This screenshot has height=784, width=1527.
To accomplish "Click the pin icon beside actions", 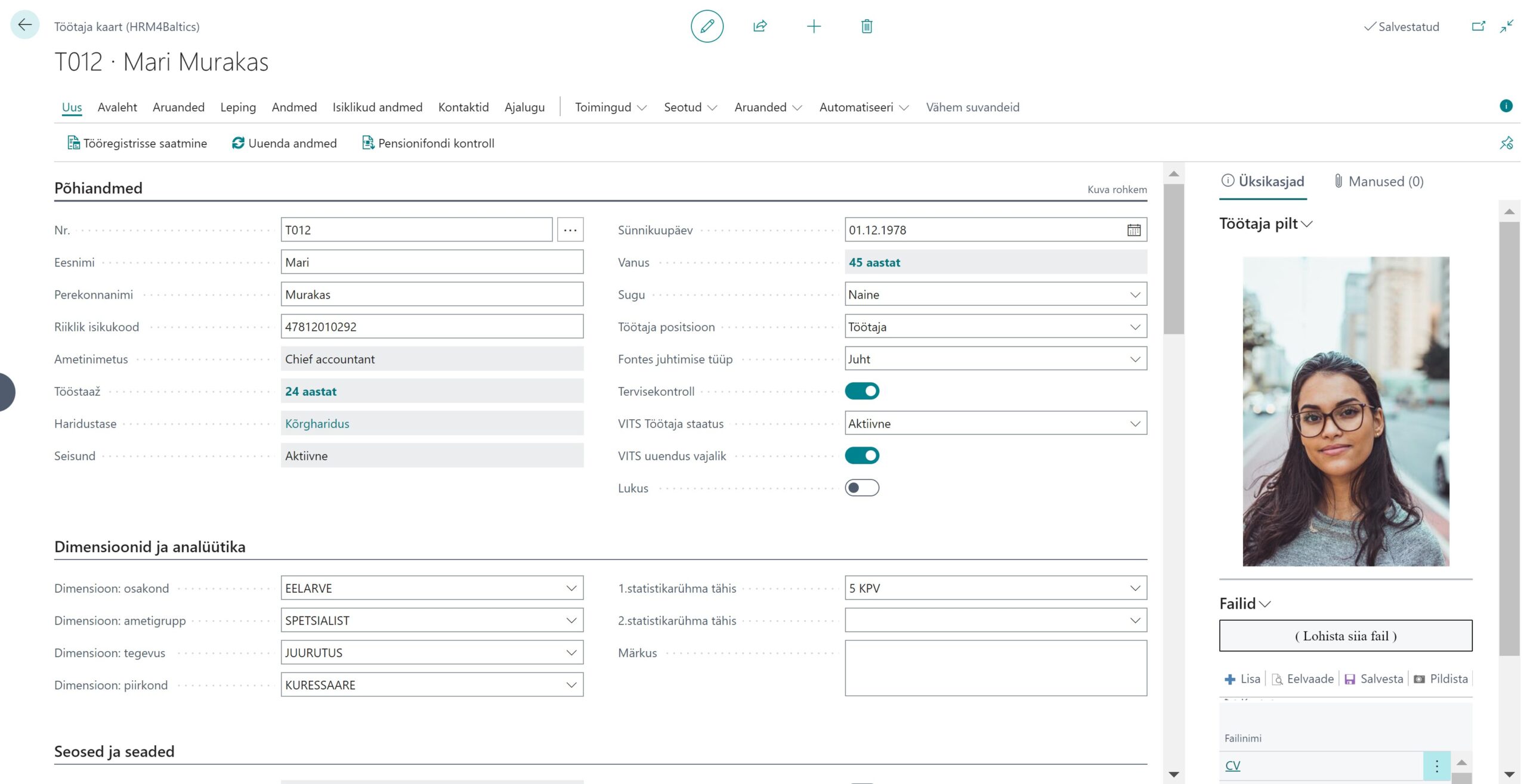I will (1506, 143).
